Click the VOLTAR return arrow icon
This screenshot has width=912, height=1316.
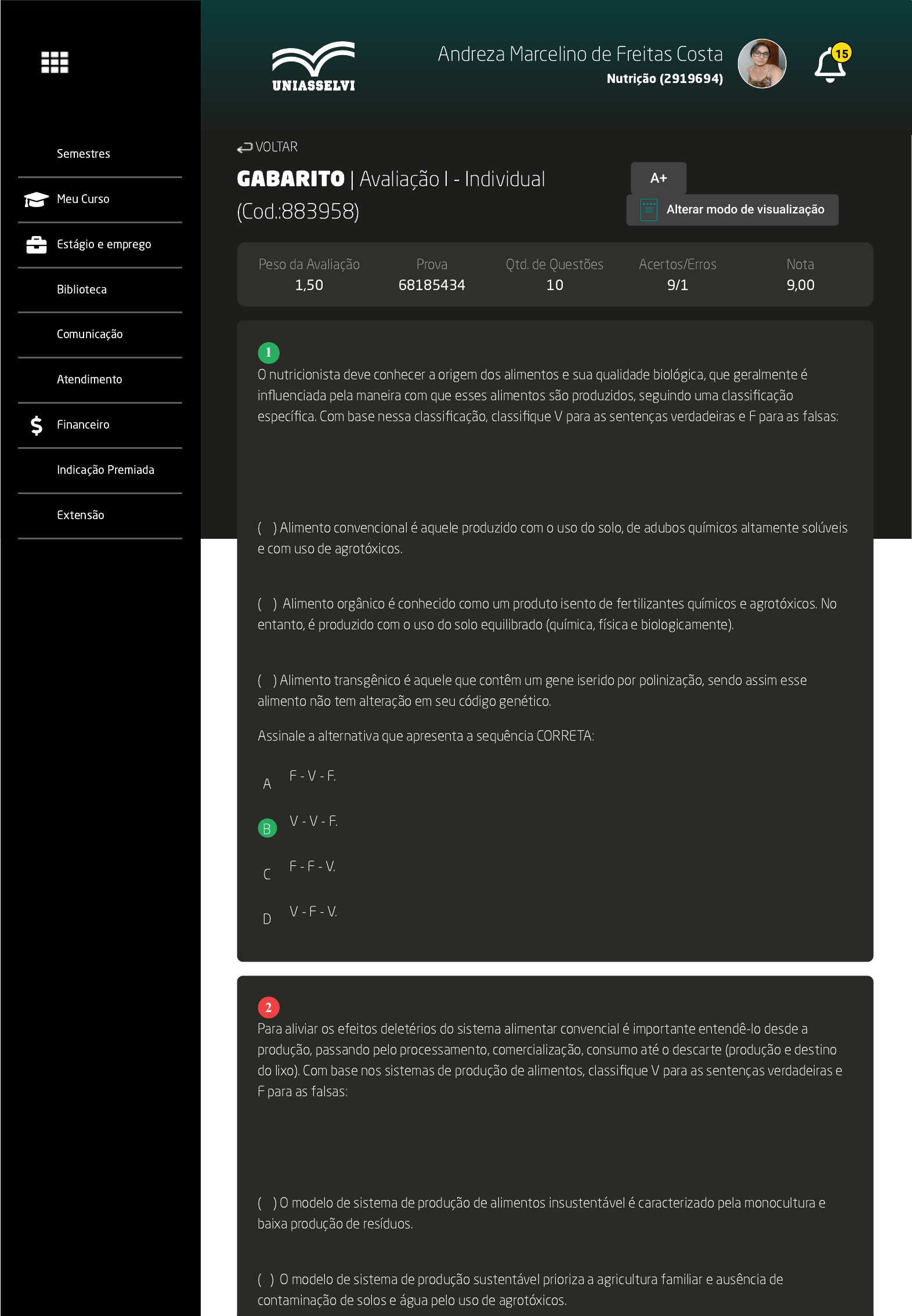(x=244, y=148)
